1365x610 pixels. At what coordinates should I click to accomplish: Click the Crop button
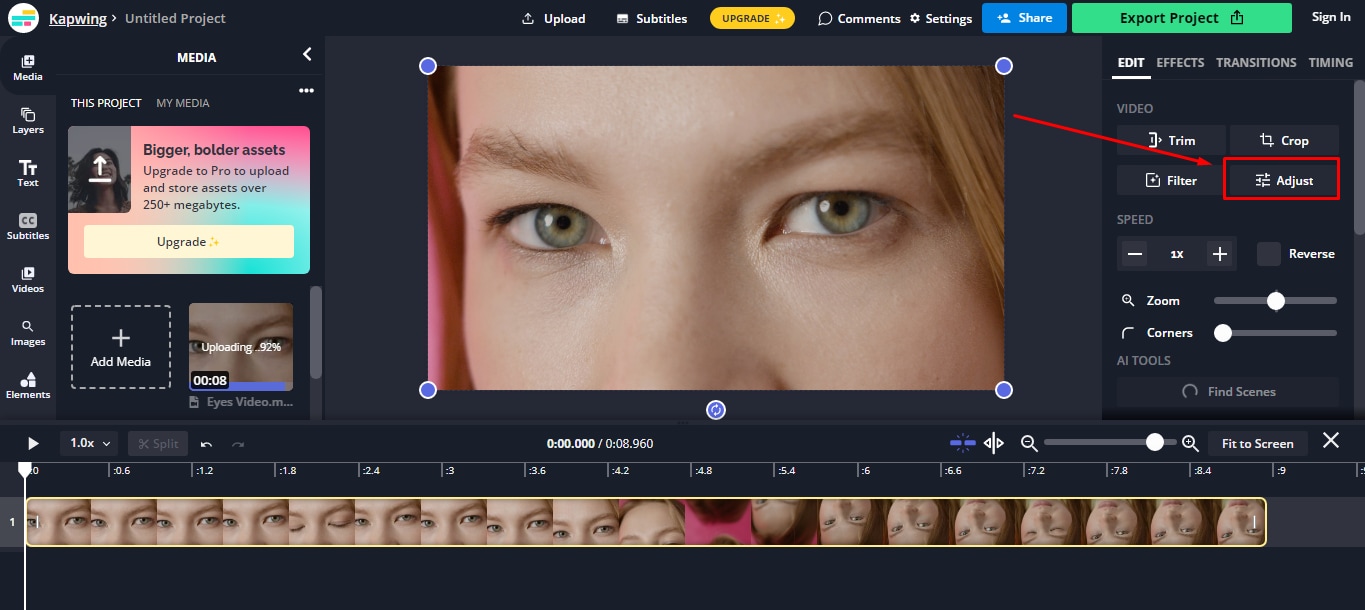pos(1284,141)
